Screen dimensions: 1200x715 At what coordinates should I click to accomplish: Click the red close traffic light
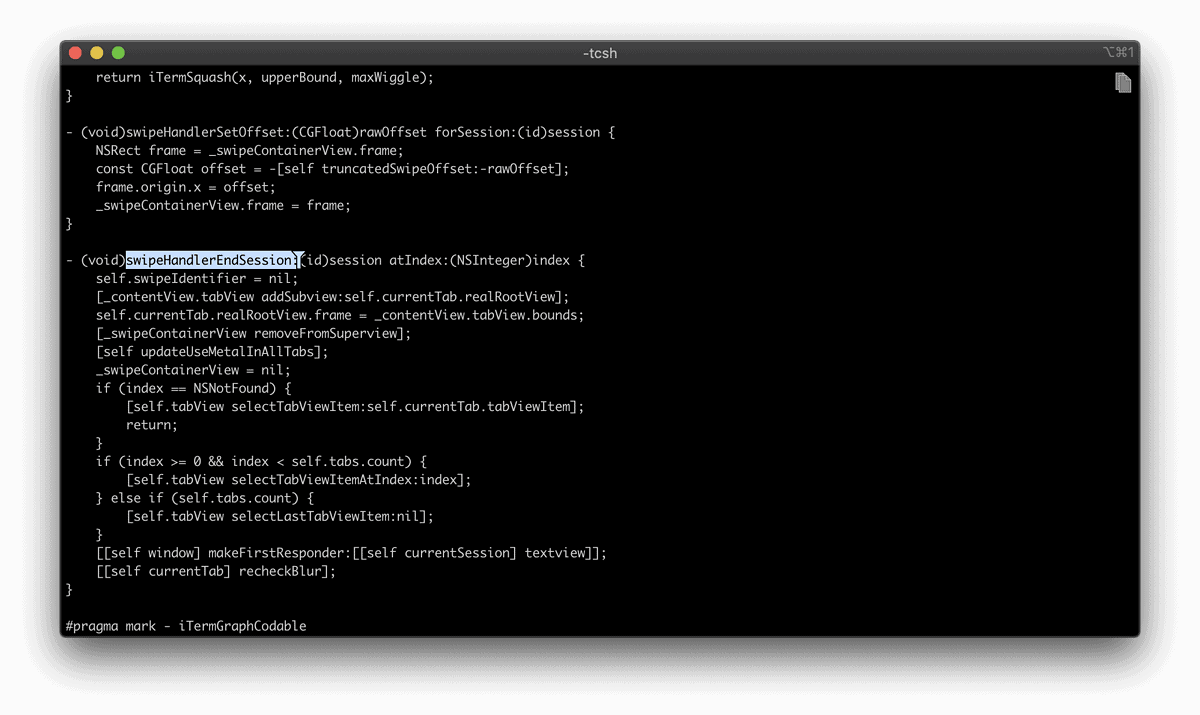[75, 51]
